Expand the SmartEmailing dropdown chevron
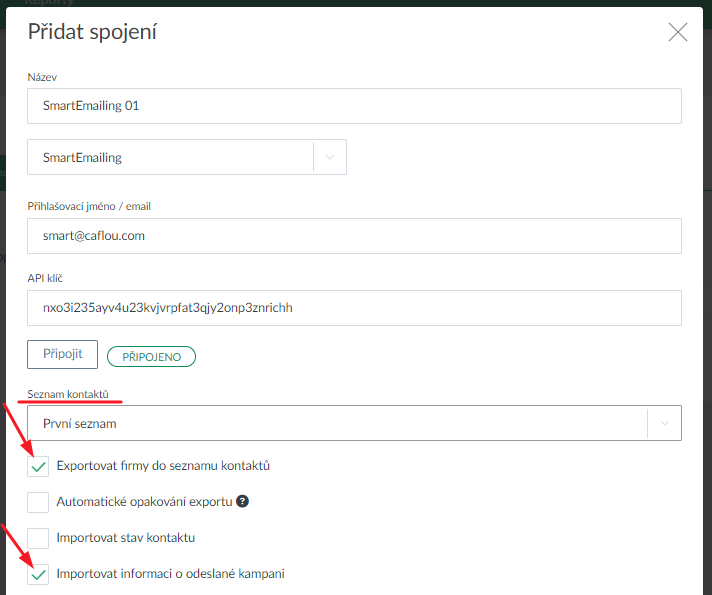This screenshot has height=595, width=712. pyautogui.click(x=330, y=157)
